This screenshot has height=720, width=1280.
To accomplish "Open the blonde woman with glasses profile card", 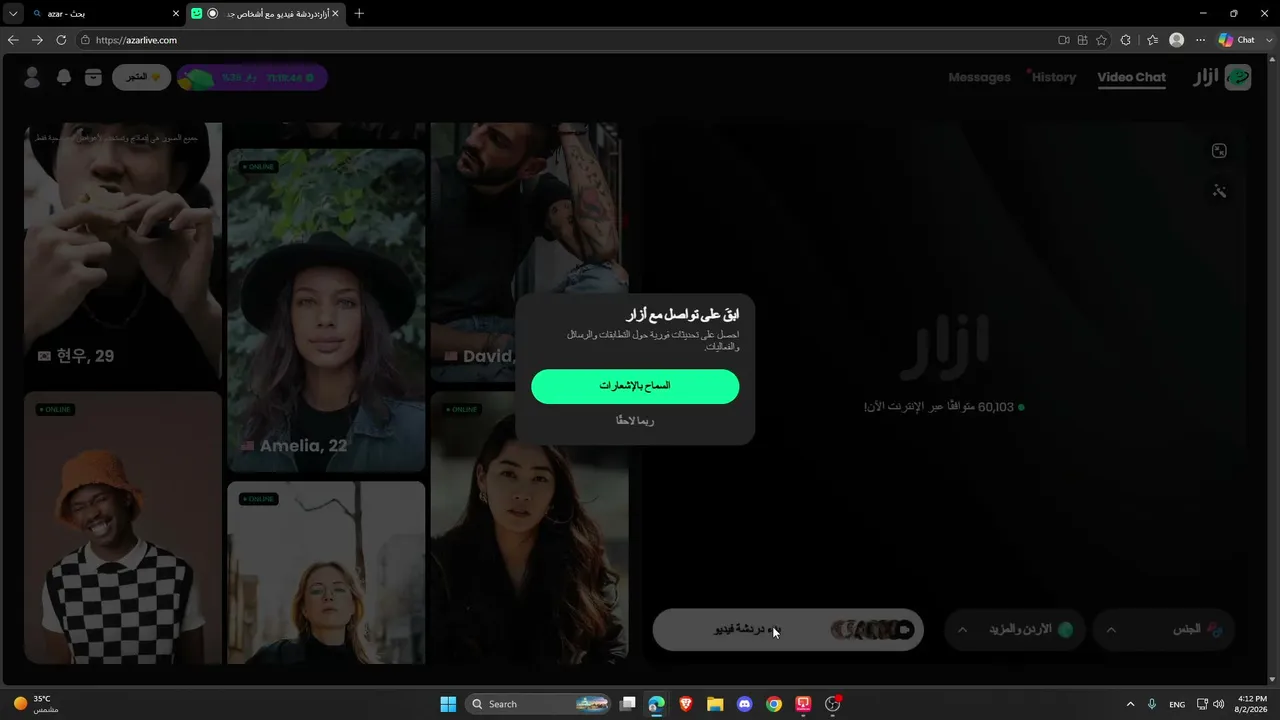I will 326,572.
